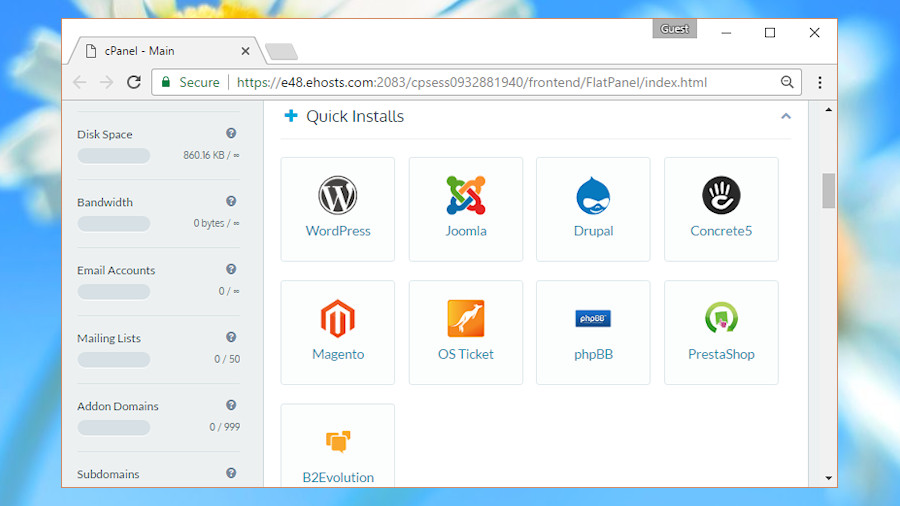Click the Email Accounts label
Screen dimensions: 900x506
116,270
